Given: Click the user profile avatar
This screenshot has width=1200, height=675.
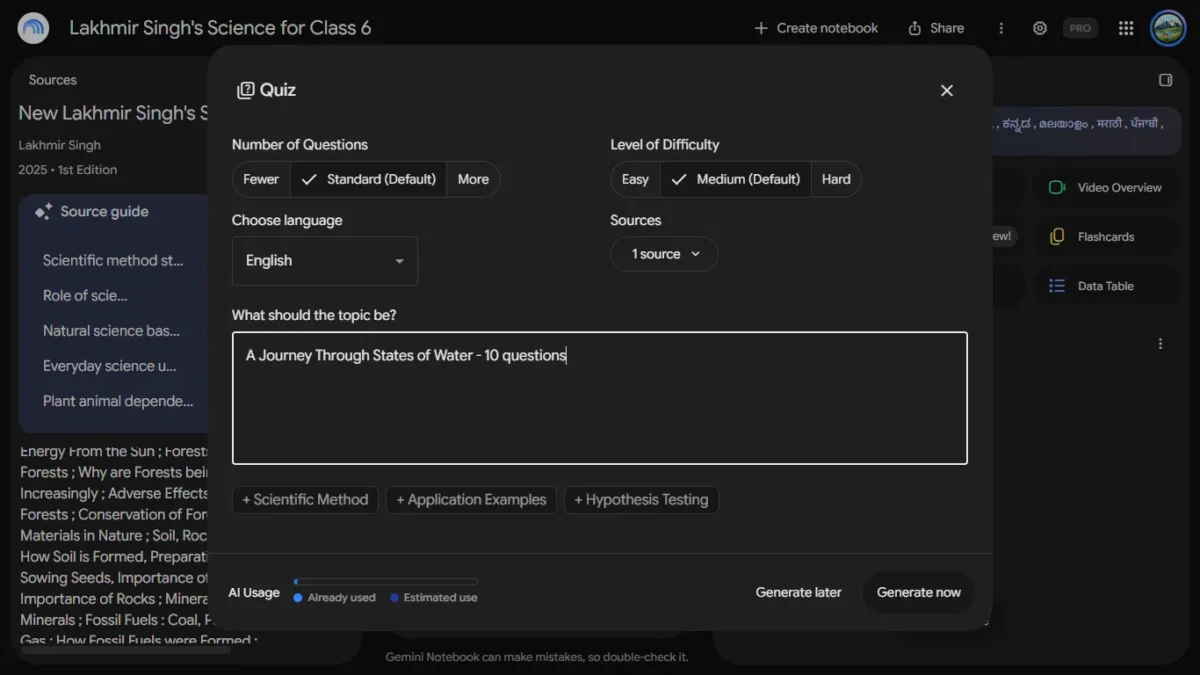Looking at the screenshot, I should [1168, 28].
